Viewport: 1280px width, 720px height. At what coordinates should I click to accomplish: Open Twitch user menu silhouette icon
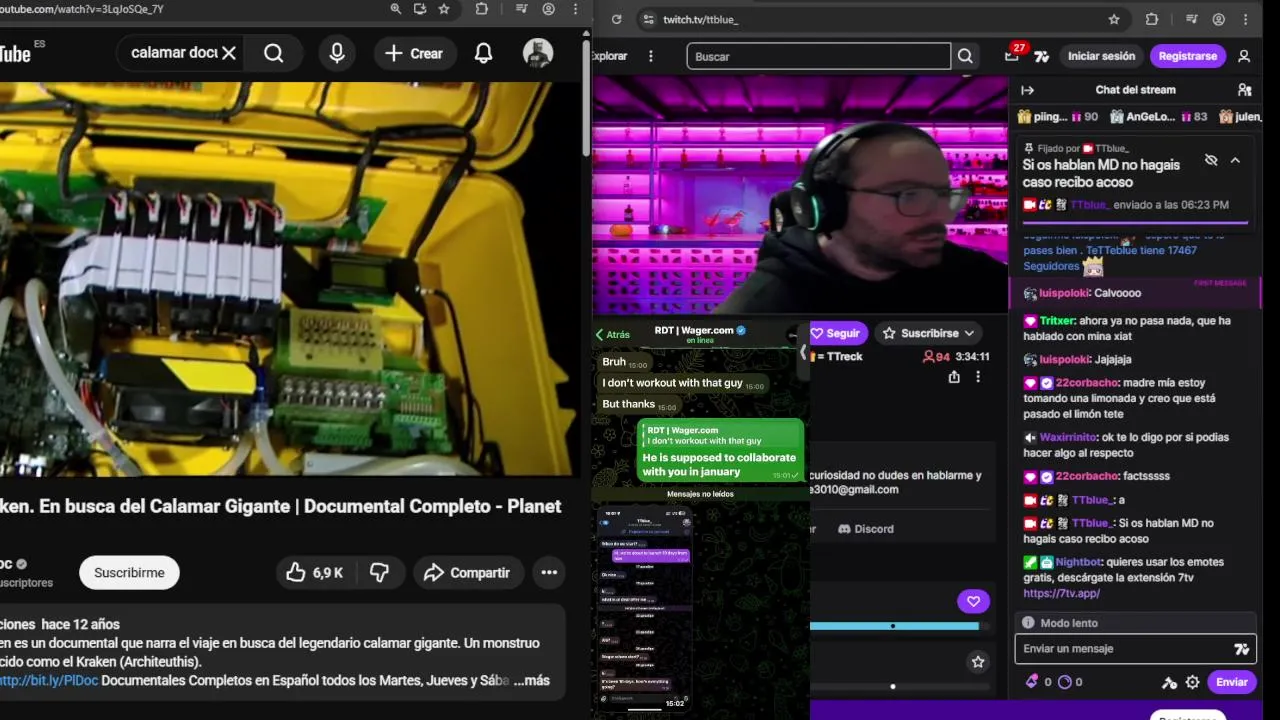click(x=1244, y=56)
